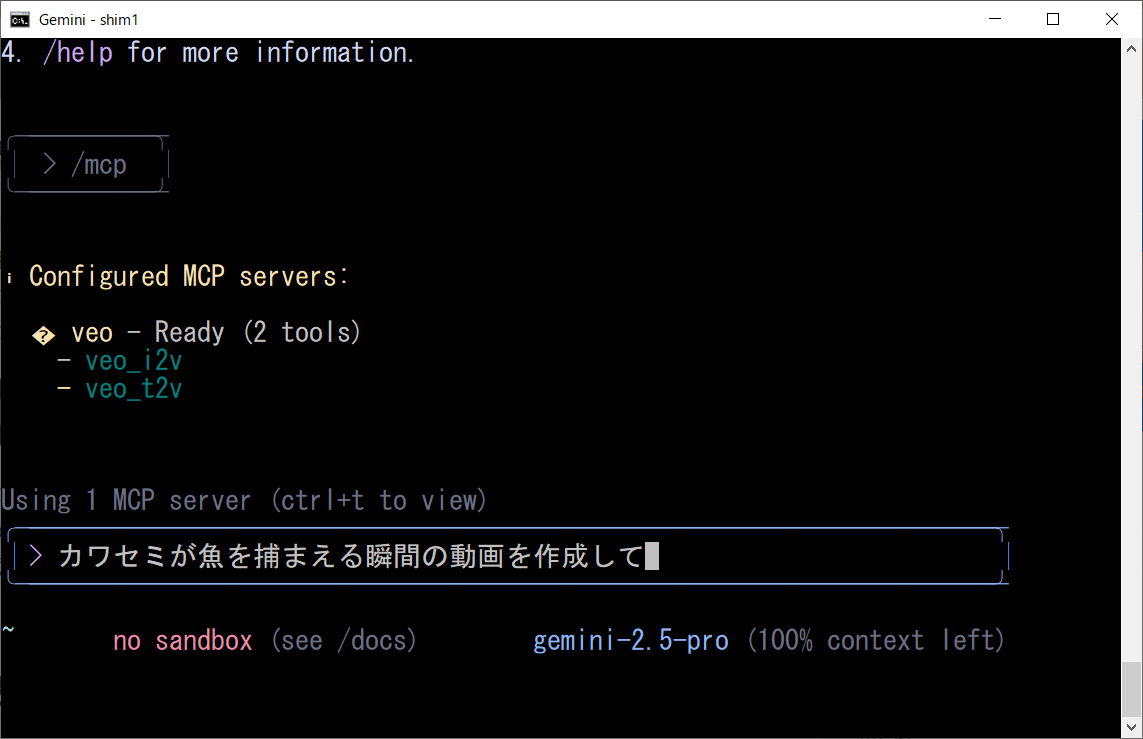The height and width of the screenshot is (739, 1143).
Task: Select the veo_t2v tool entry
Action: click(x=133, y=389)
